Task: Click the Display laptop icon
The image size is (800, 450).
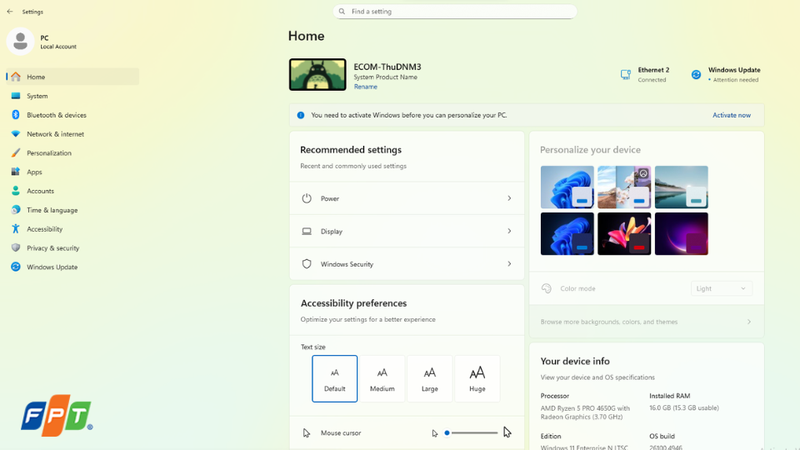Action: 306,231
